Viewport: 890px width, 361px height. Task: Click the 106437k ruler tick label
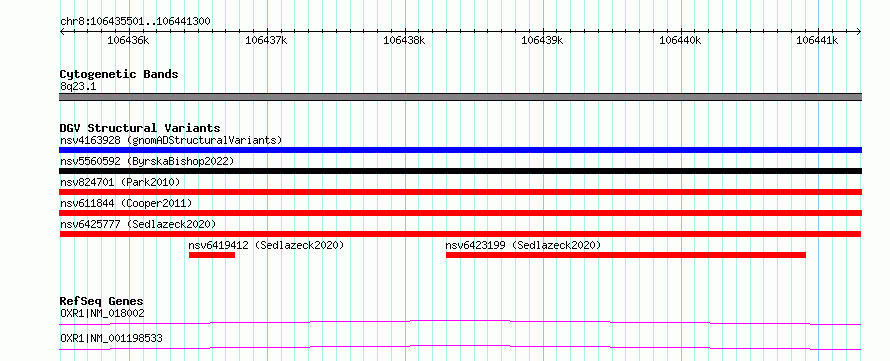tap(266, 40)
